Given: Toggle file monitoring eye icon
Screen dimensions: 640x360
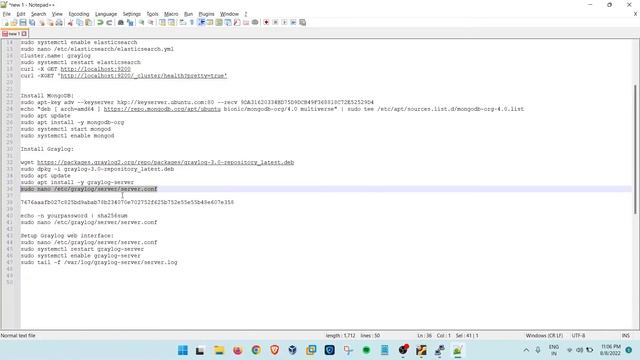Looking at the screenshot, I should (255, 22).
